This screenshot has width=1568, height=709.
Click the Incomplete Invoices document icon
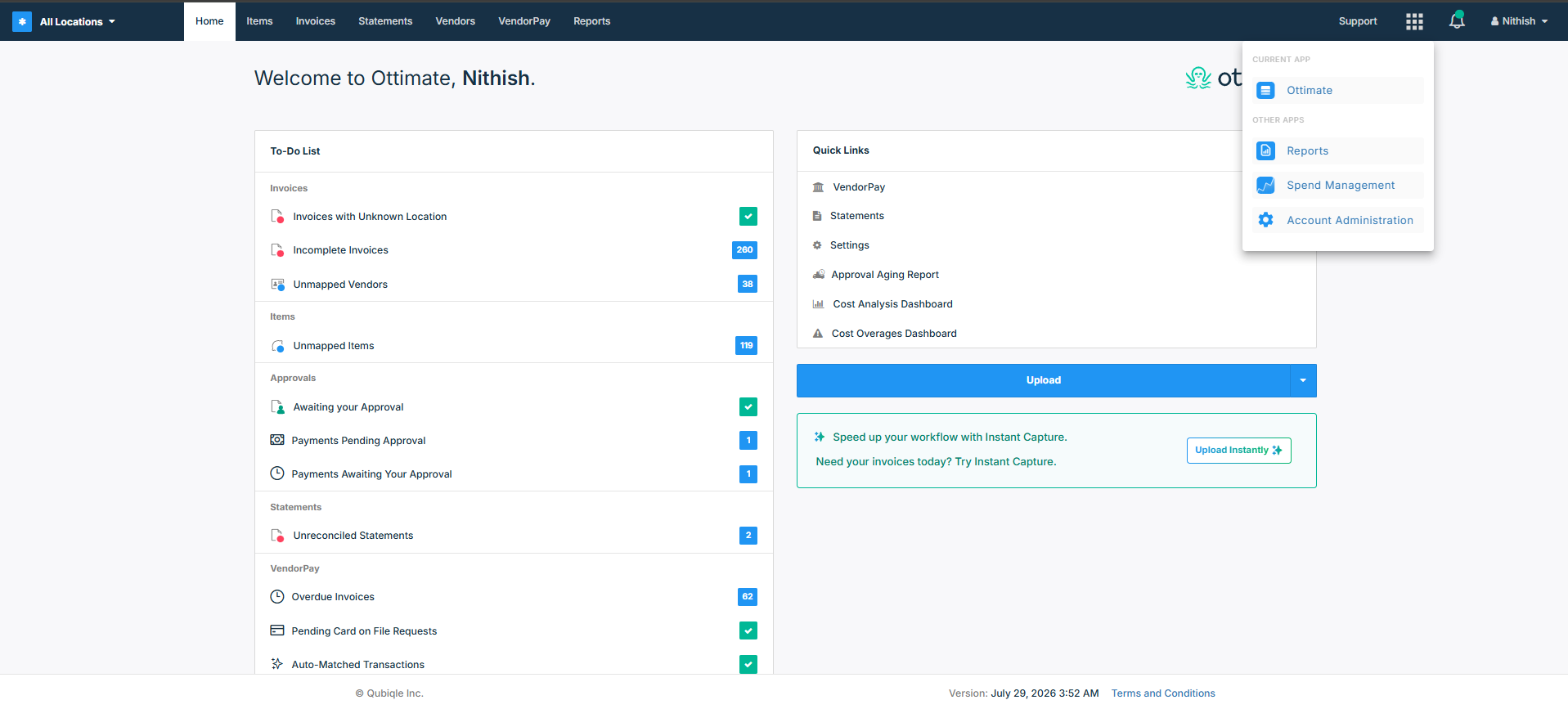[277, 250]
